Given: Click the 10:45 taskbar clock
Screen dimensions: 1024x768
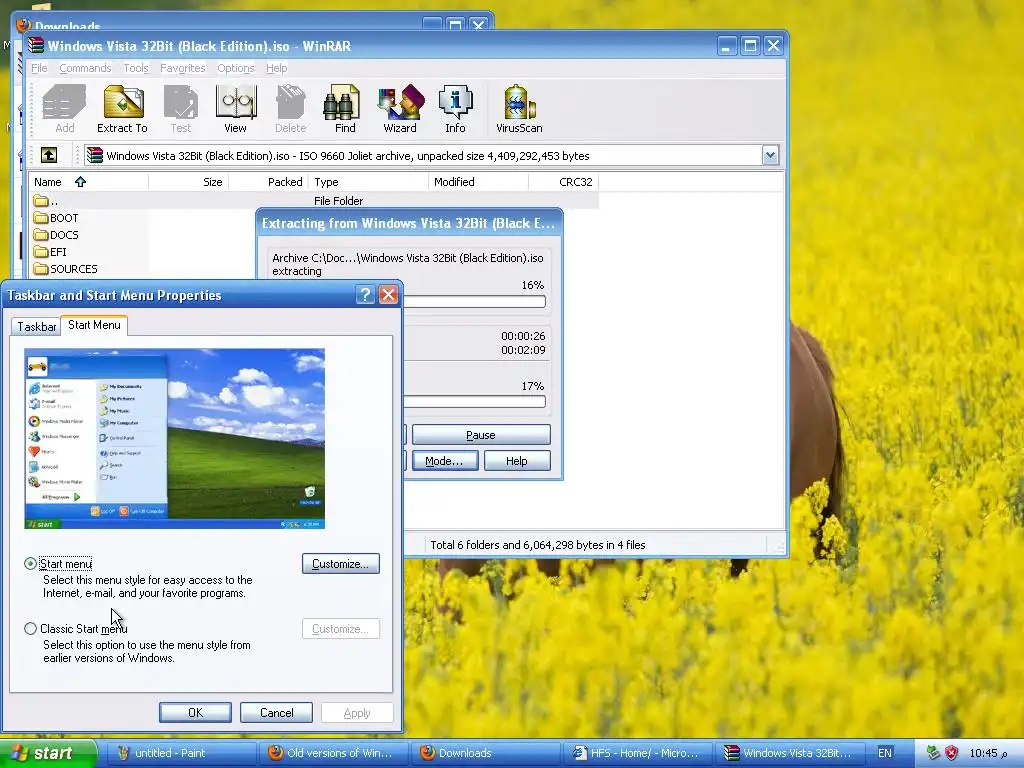Looking at the screenshot, I should tap(988, 753).
